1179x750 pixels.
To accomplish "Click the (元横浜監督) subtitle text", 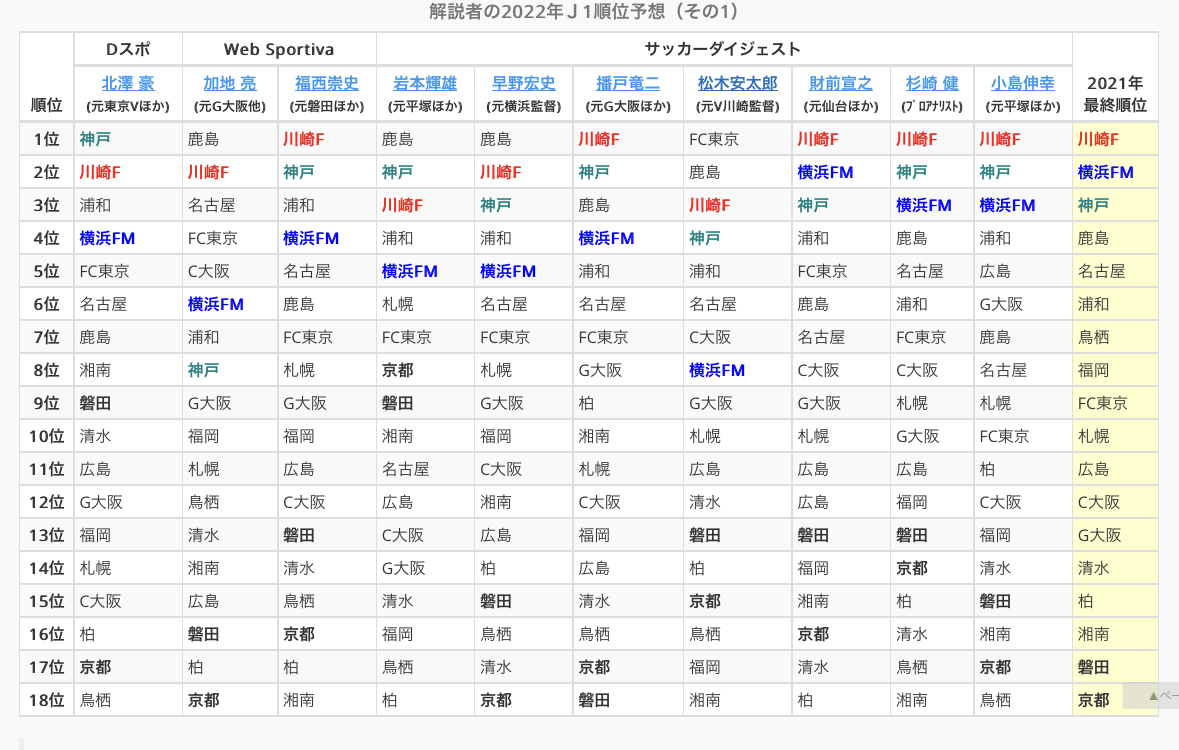I will [523, 107].
